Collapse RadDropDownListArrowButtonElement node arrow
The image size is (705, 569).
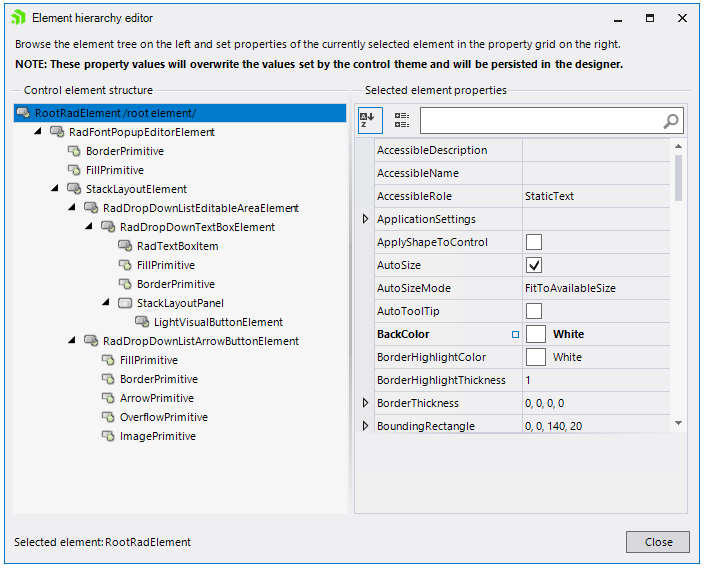[72, 340]
